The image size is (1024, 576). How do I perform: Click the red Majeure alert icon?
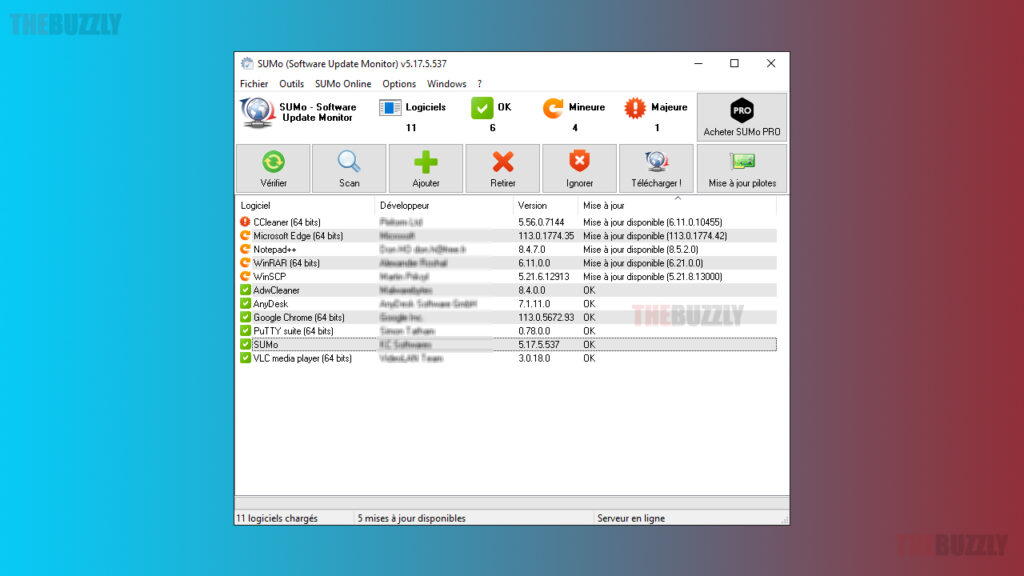[x=635, y=108]
